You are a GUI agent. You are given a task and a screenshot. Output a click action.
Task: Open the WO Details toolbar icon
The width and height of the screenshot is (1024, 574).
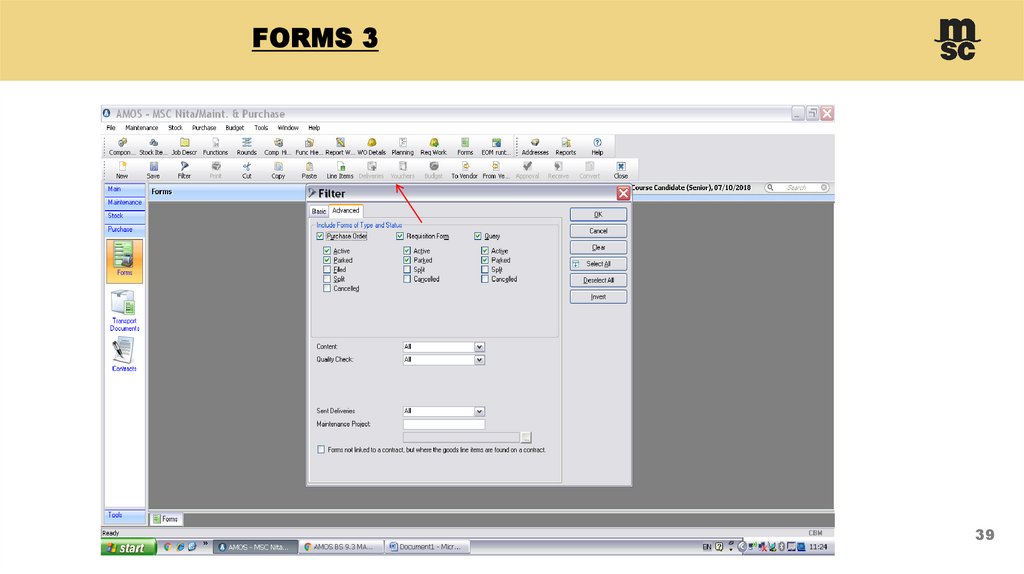point(372,146)
